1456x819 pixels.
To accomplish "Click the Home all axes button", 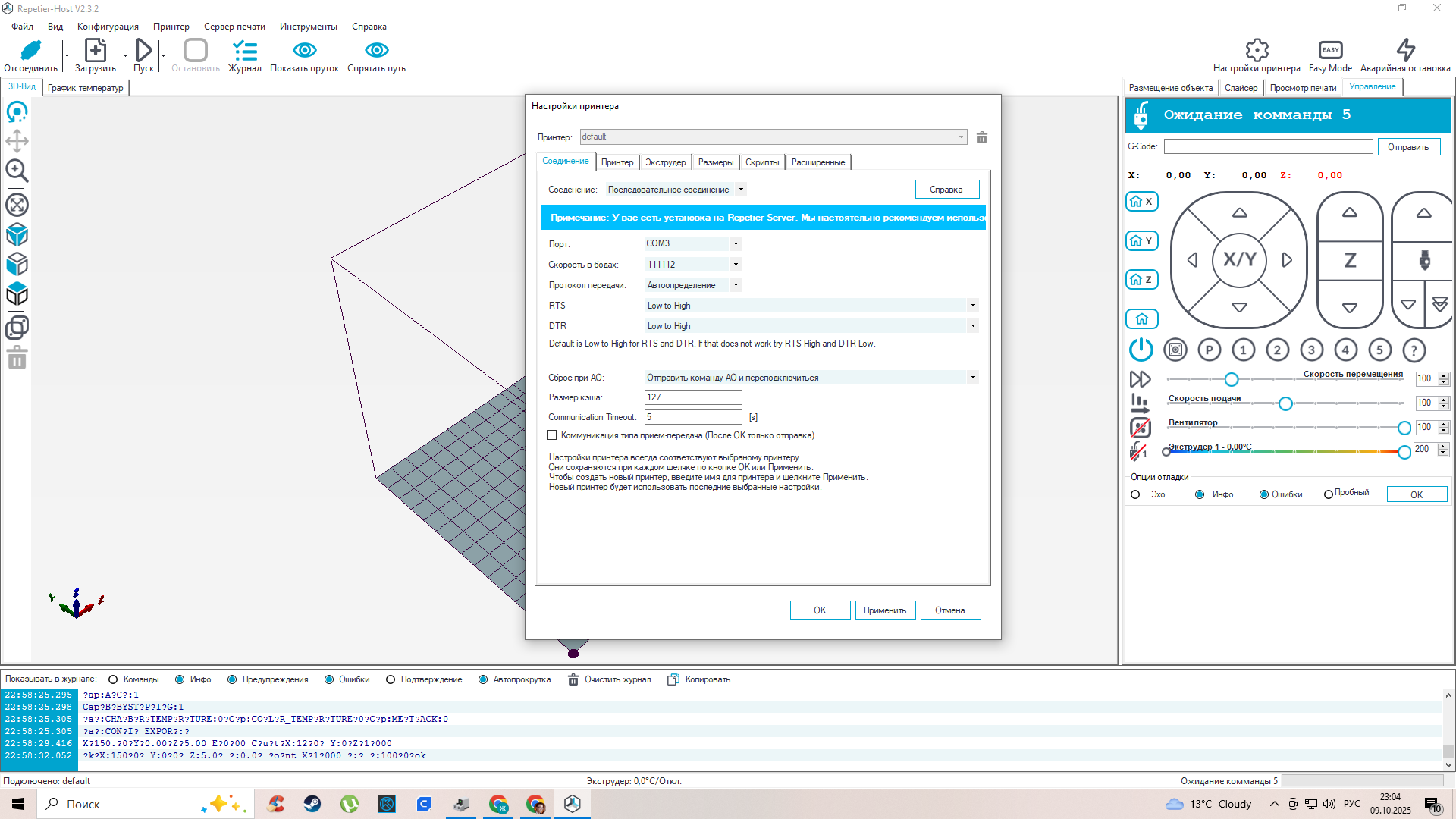I will pyautogui.click(x=1141, y=319).
